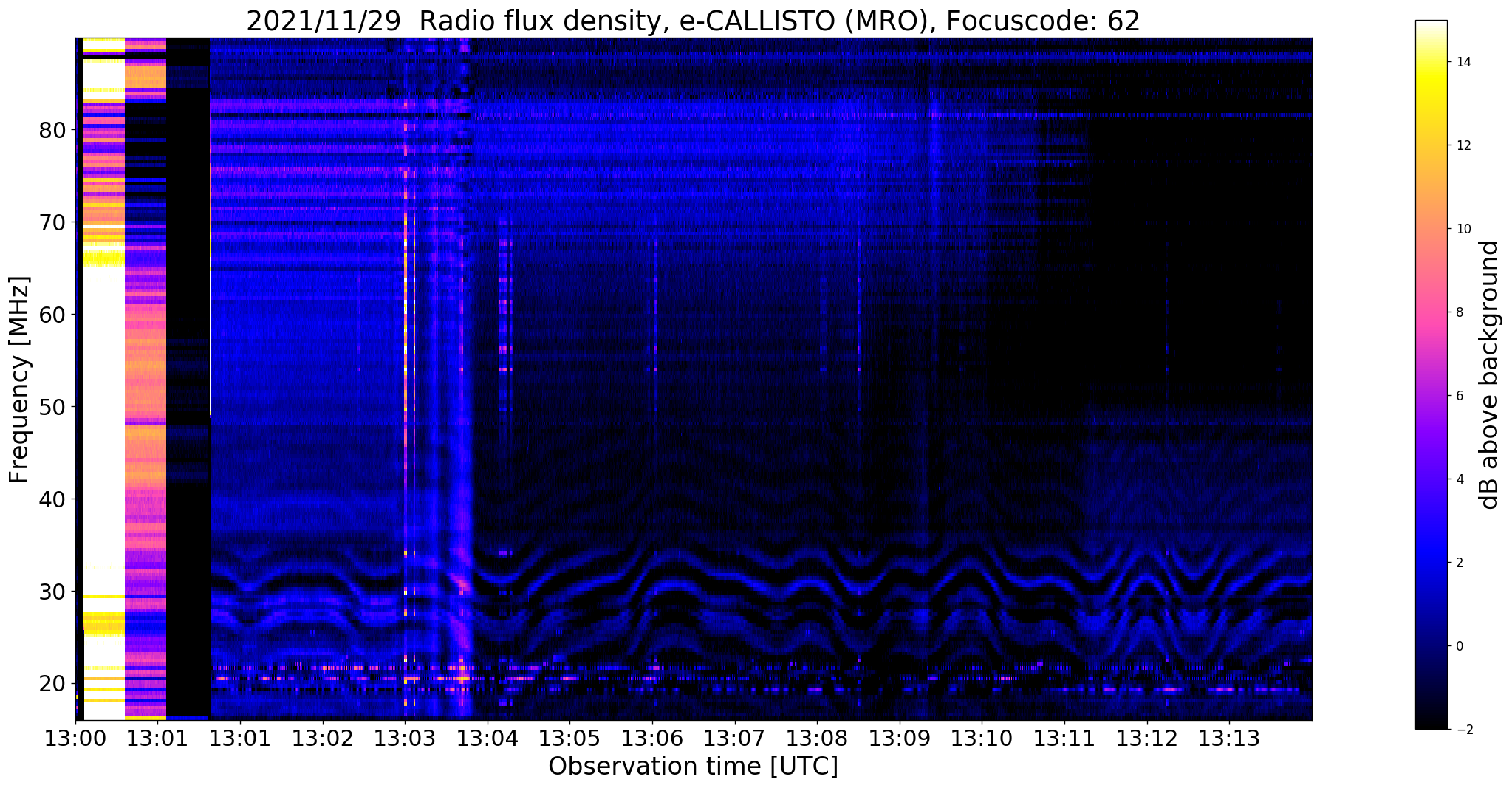Click the 20 tick label on the frequency axis

(x=52, y=684)
